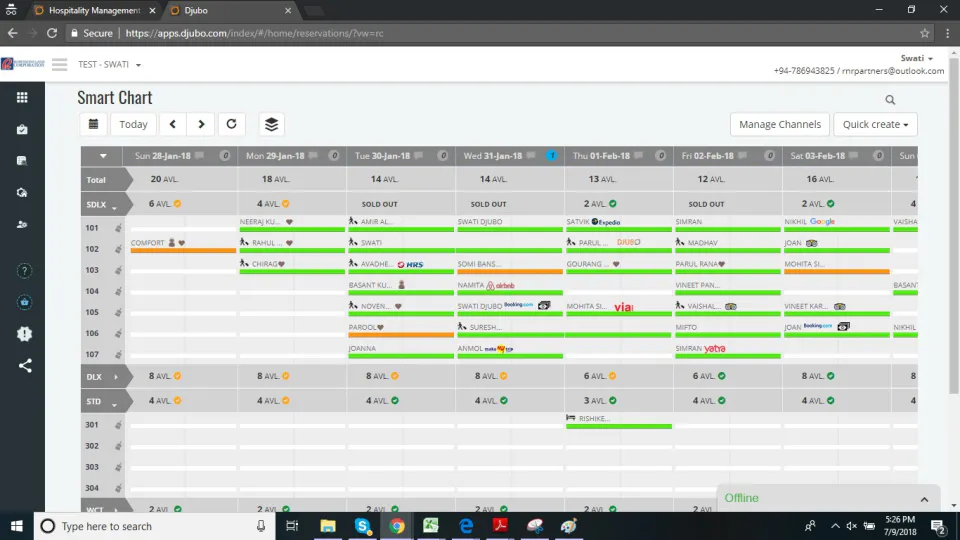The image size is (960, 540).
Task: Open the Quick create dropdown
Action: 875,124
